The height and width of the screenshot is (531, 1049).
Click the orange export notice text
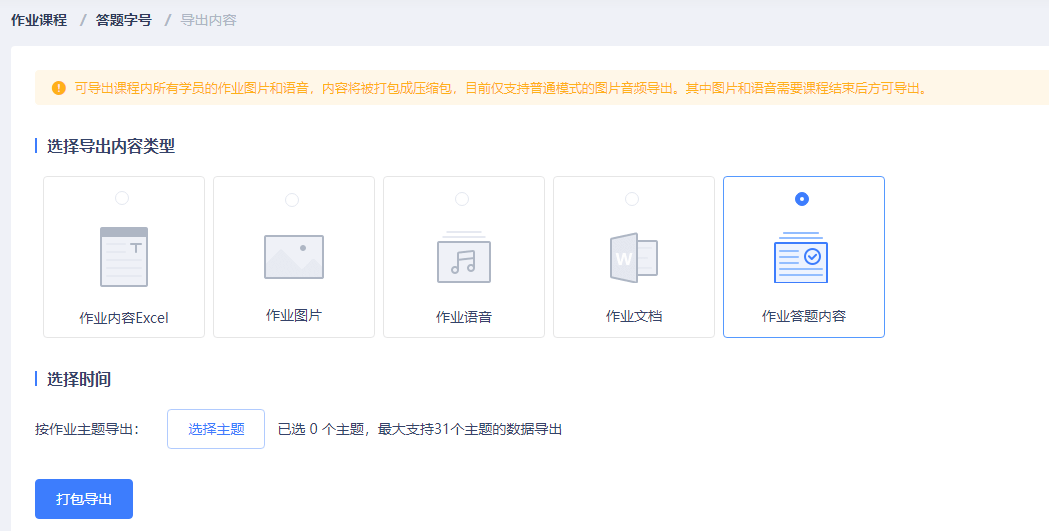point(502,88)
